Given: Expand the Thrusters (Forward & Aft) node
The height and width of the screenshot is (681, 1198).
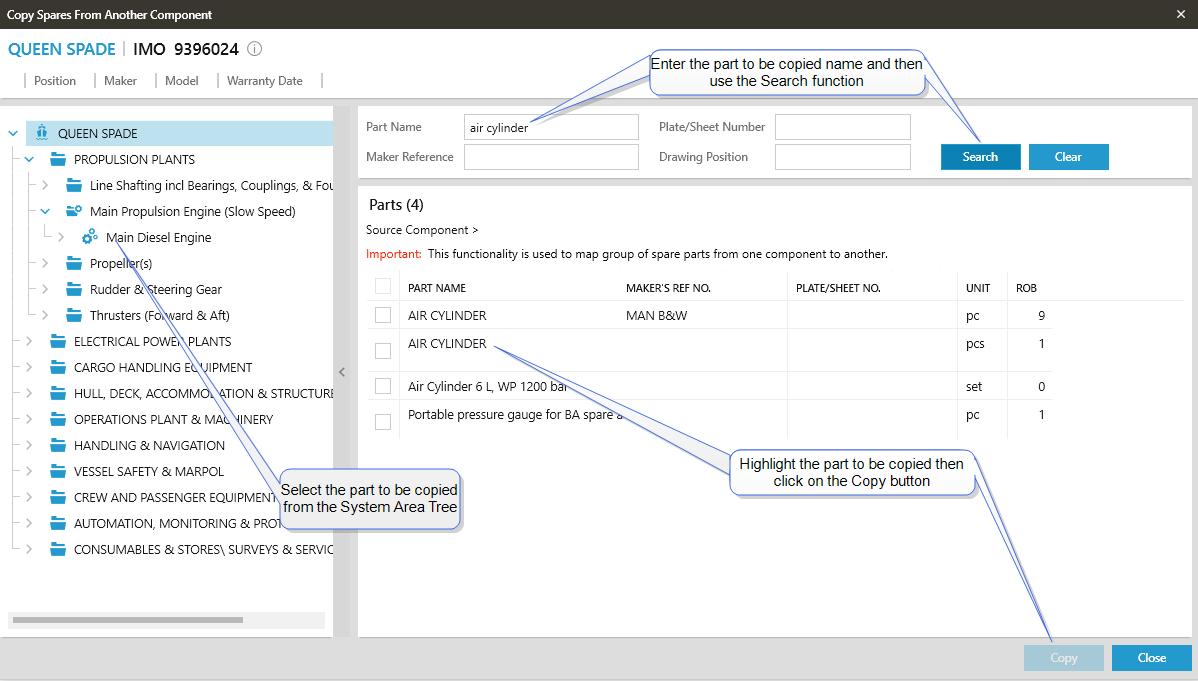Looking at the screenshot, I should tap(45, 315).
